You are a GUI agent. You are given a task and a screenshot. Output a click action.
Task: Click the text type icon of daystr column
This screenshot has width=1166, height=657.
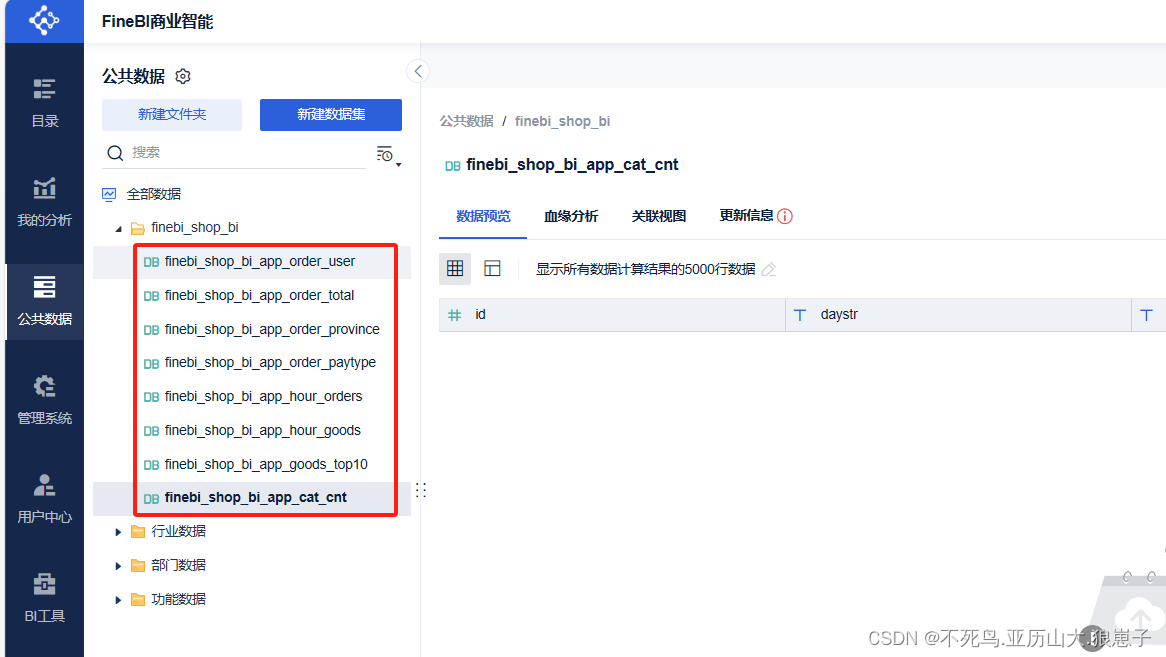(800, 315)
